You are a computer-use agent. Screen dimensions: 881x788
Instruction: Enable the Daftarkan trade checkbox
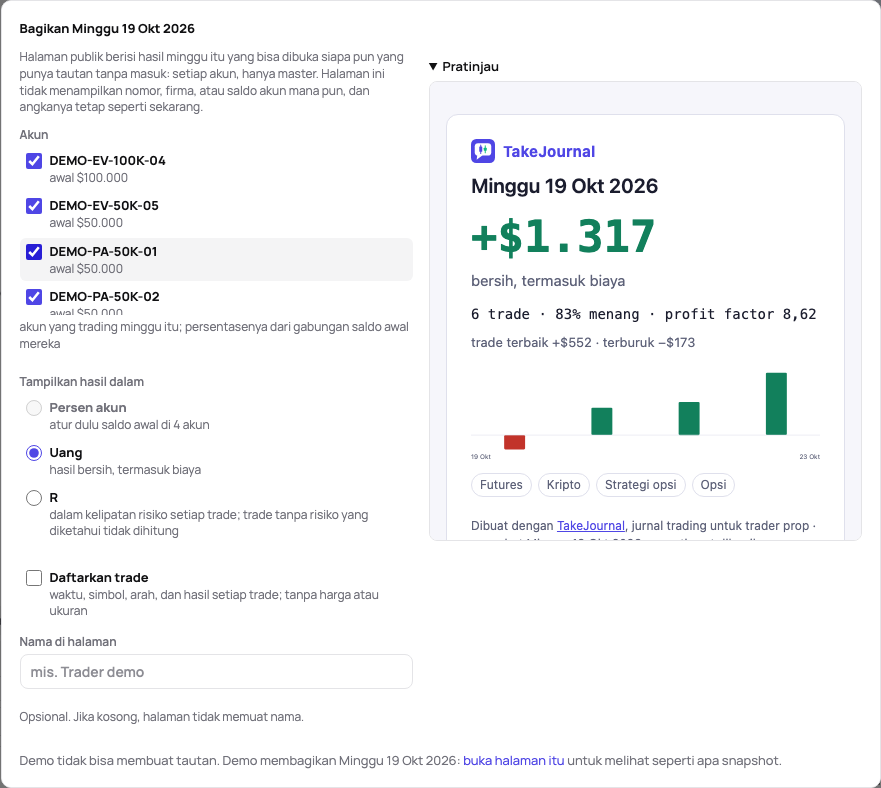34,578
